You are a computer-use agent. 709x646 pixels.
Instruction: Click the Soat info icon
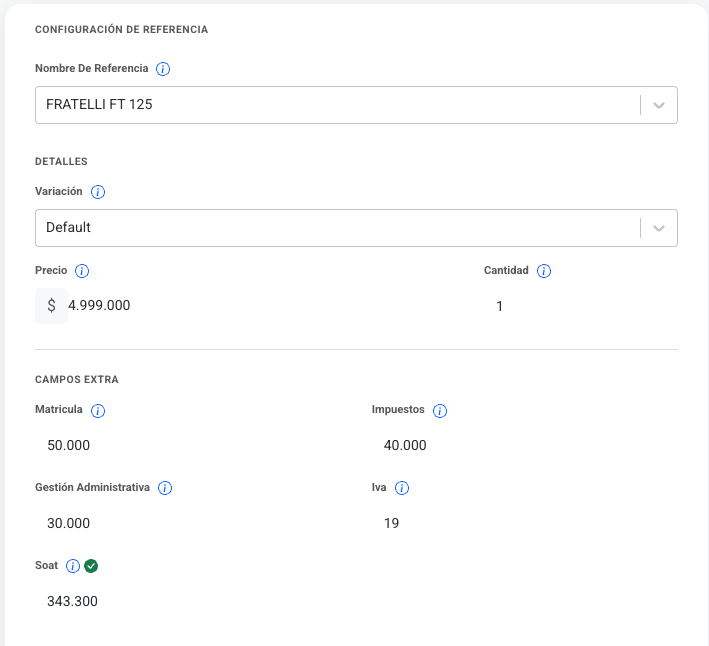(73, 567)
